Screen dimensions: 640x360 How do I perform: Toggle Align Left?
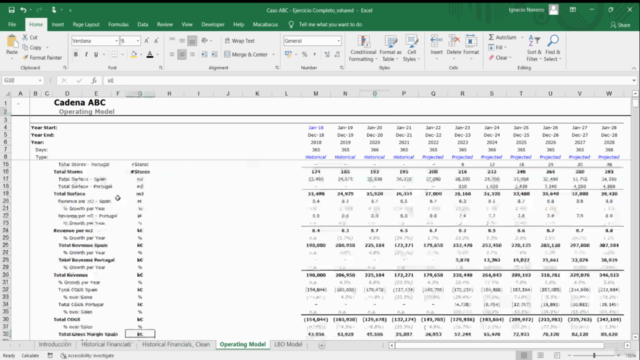[172, 54]
